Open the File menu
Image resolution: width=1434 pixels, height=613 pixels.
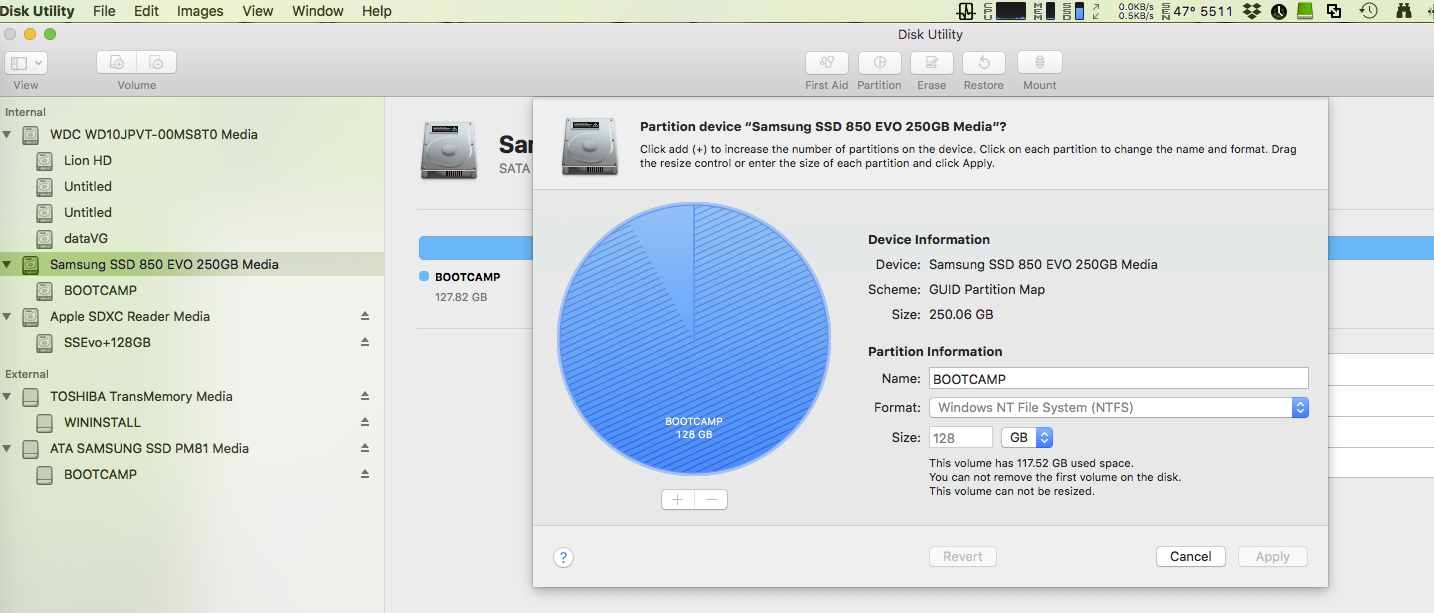(104, 11)
